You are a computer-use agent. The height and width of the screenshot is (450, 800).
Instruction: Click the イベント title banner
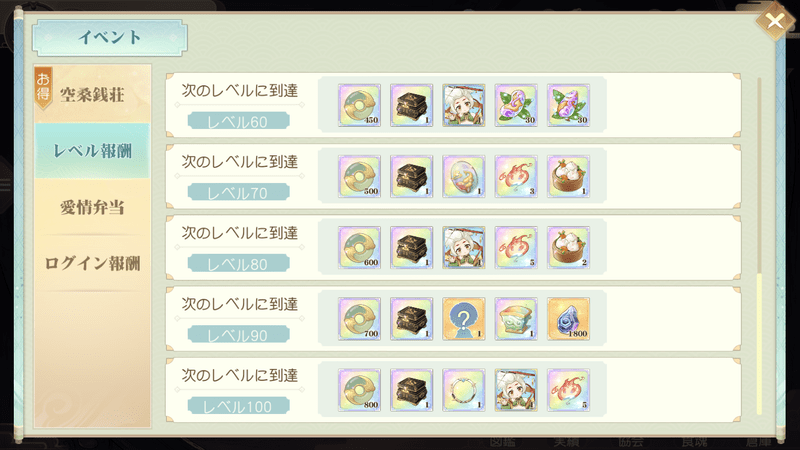click(x=109, y=37)
